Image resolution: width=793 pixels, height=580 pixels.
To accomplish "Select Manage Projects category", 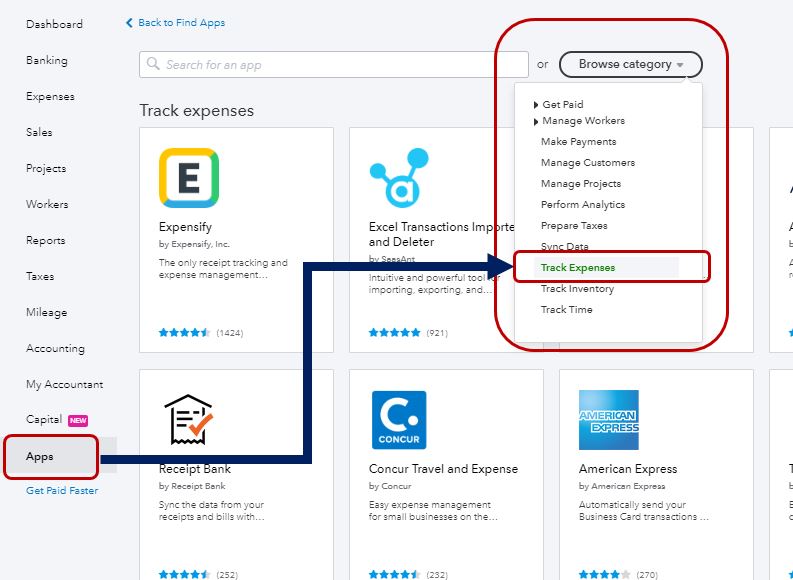I will pyautogui.click(x=581, y=184).
